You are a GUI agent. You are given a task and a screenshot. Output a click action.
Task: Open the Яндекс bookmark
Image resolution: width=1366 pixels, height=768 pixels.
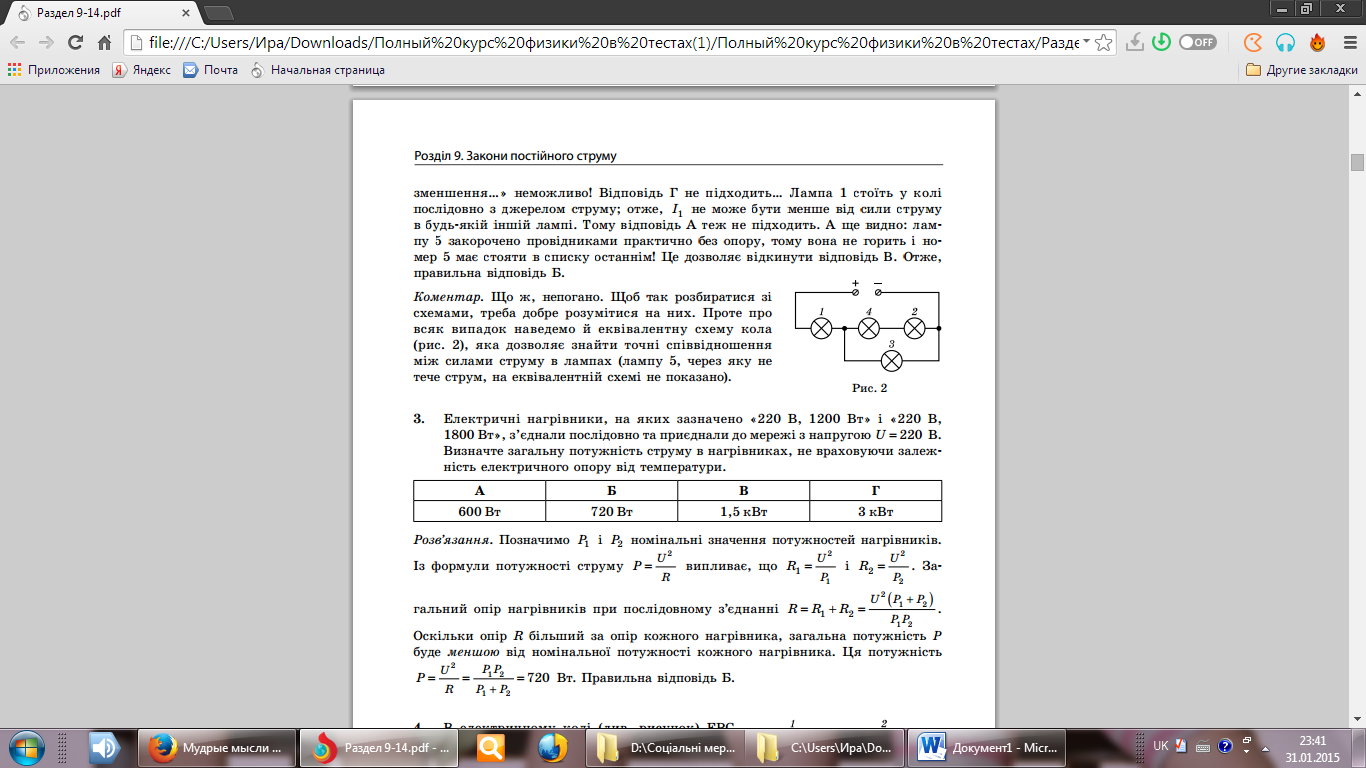(x=141, y=70)
